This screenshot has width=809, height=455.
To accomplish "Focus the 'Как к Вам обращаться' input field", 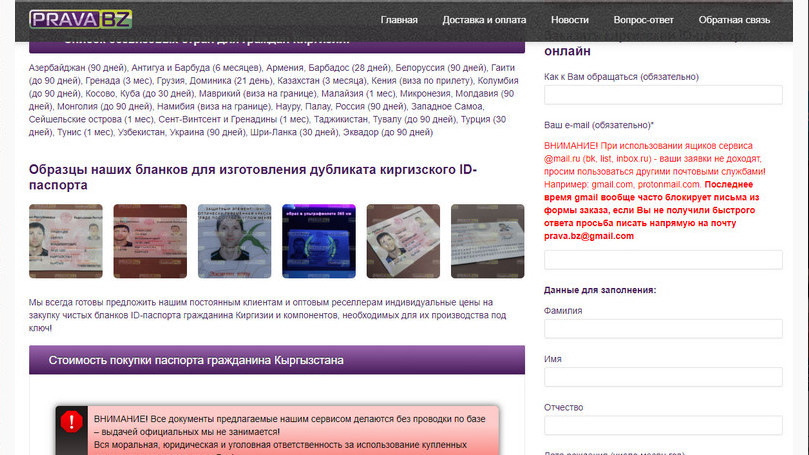I will coord(663,96).
